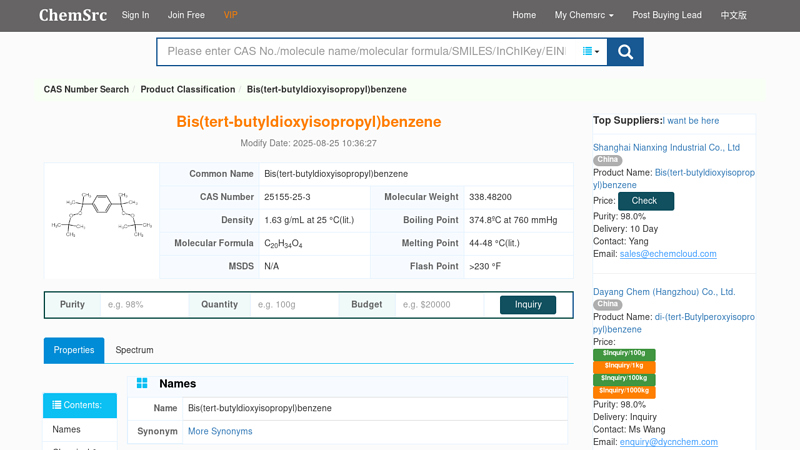Focus the Purity input field
800x450 pixels.
(x=144, y=305)
